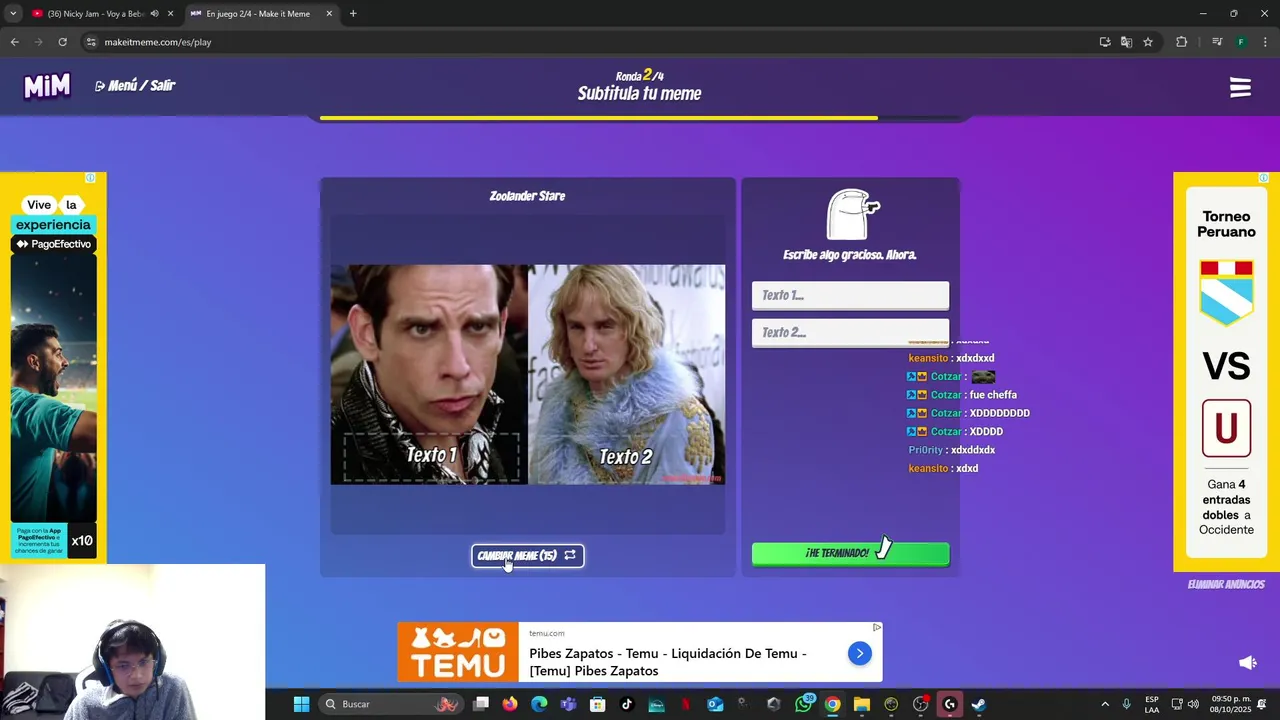
Task: Bookmark this page star icon
Action: tap(1148, 42)
